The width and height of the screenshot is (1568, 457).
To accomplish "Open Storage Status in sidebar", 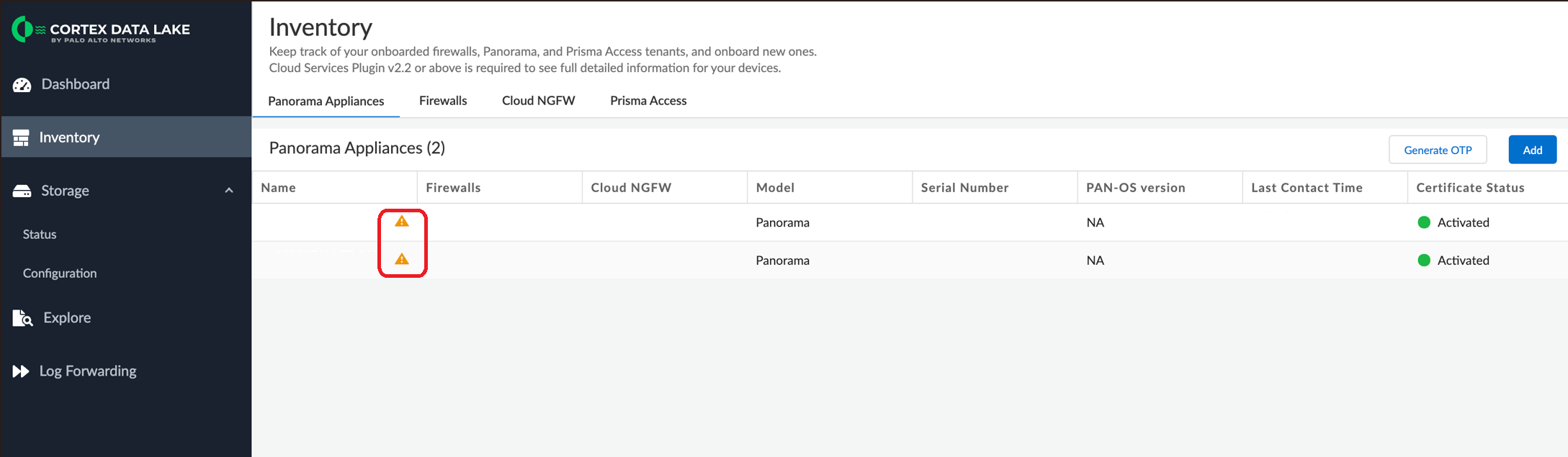I will (x=40, y=235).
